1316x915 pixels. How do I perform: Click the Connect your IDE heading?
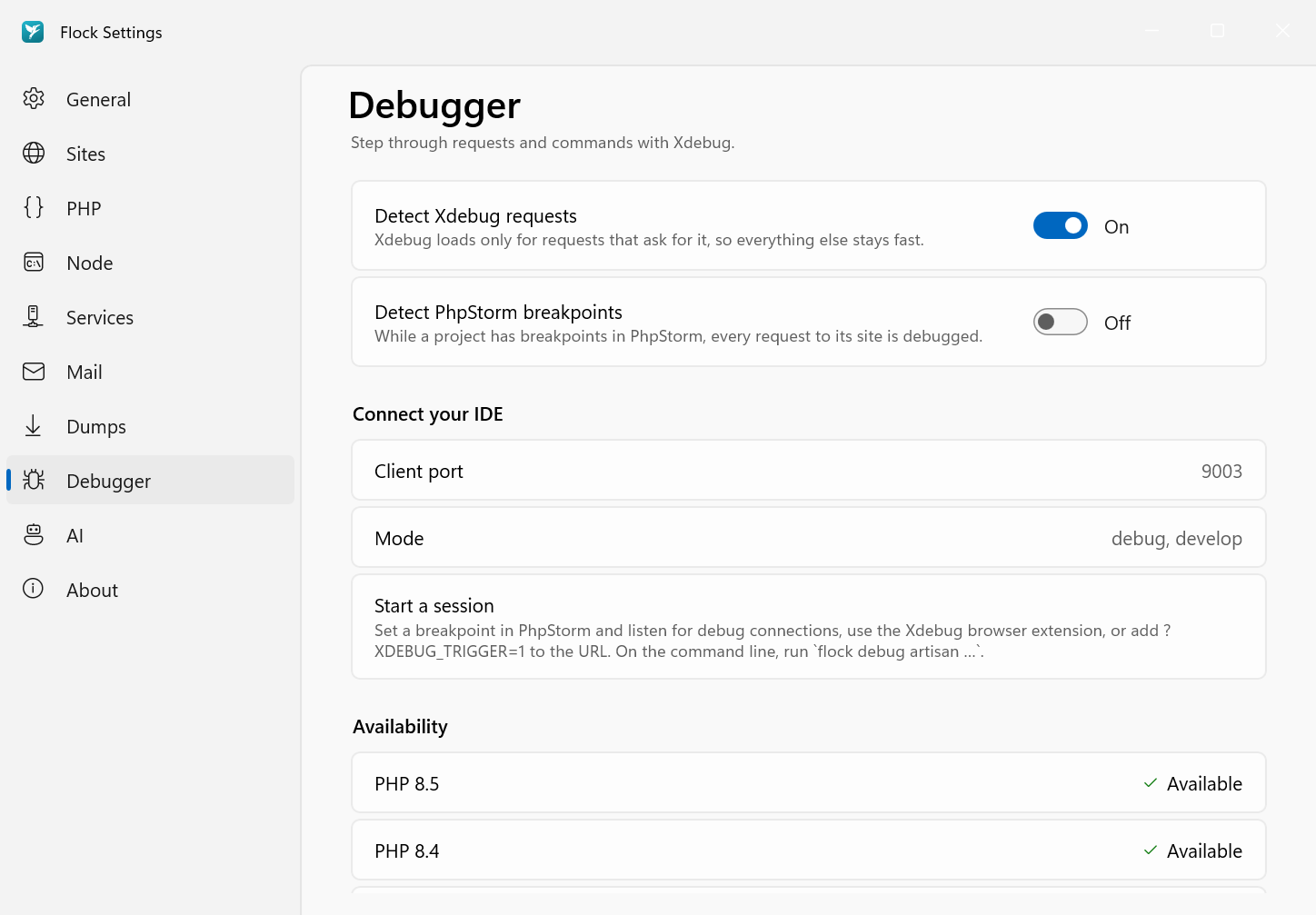coord(428,414)
